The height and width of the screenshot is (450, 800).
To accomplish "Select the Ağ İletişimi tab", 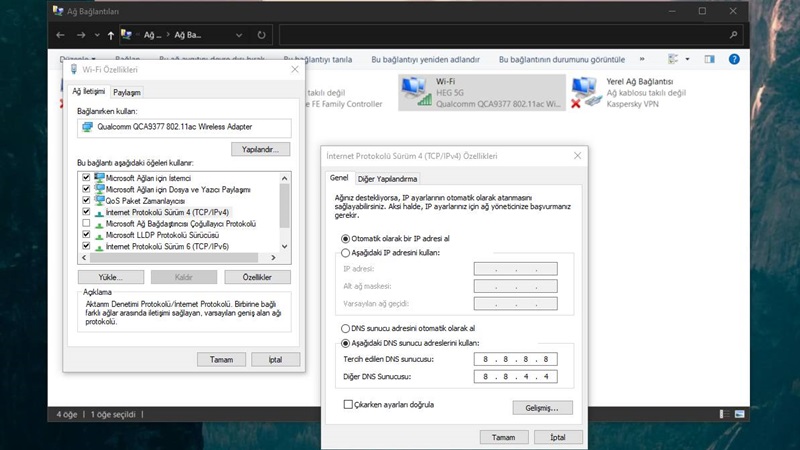I will point(88,91).
